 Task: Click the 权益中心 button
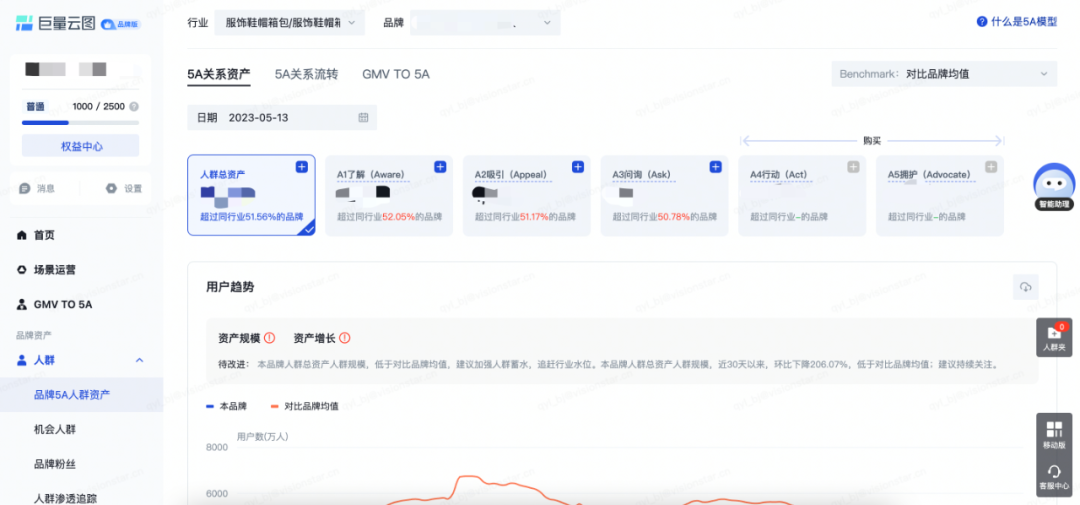point(81,146)
